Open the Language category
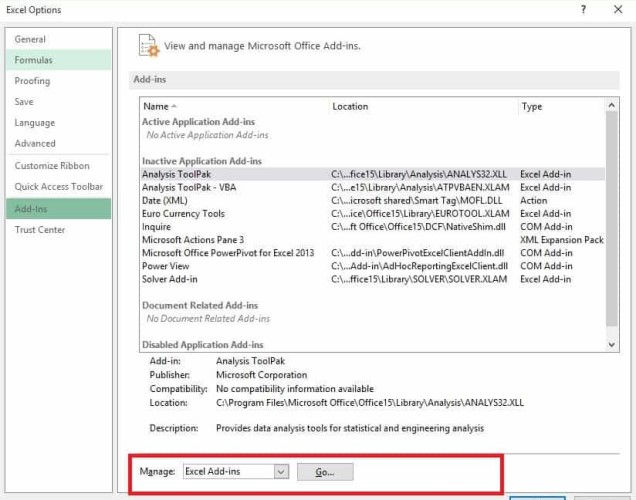 click(58, 123)
